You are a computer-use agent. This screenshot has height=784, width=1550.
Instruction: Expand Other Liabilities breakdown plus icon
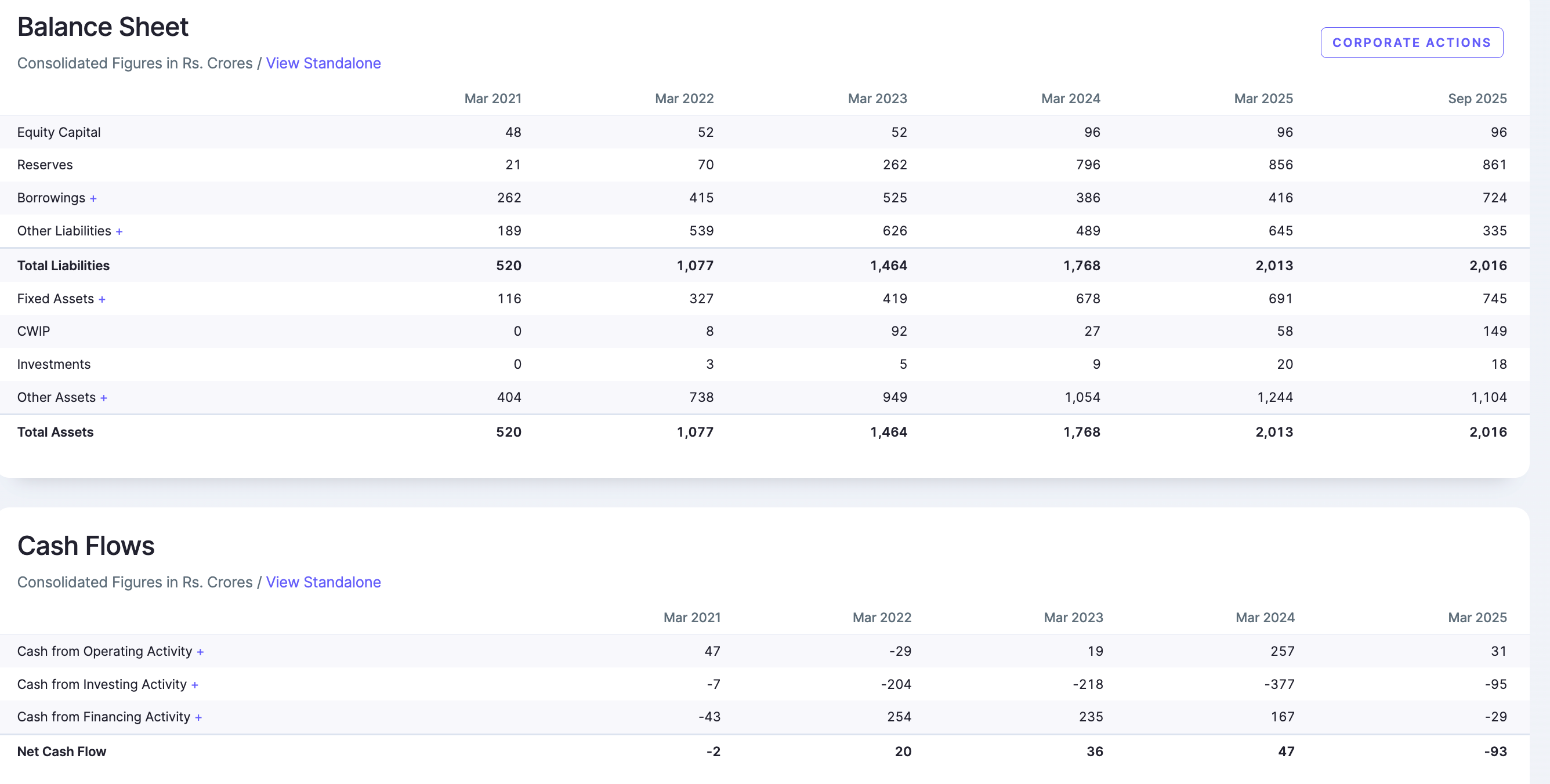tap(119, 231)
